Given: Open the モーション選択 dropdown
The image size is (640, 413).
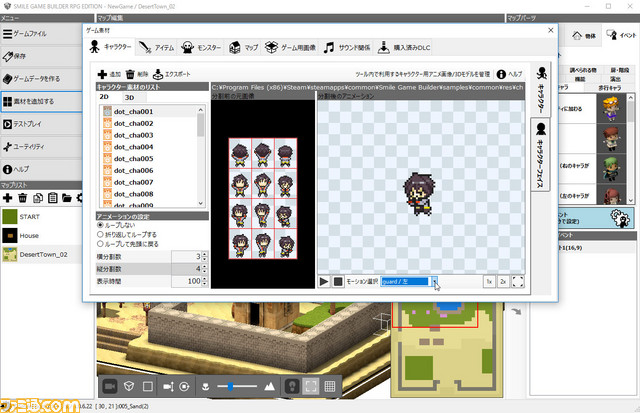Looking at the screenshot, I should [x=434, y=282].
